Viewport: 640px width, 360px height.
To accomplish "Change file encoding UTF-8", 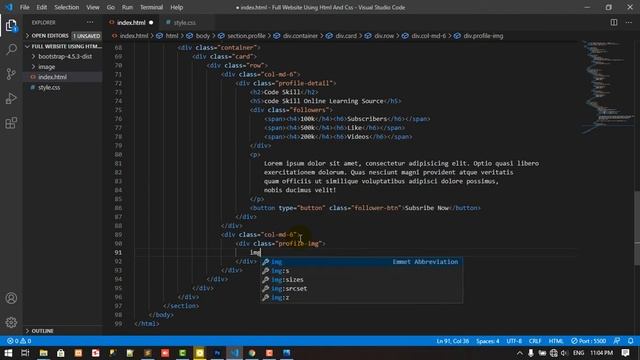I will coord(514,341).
